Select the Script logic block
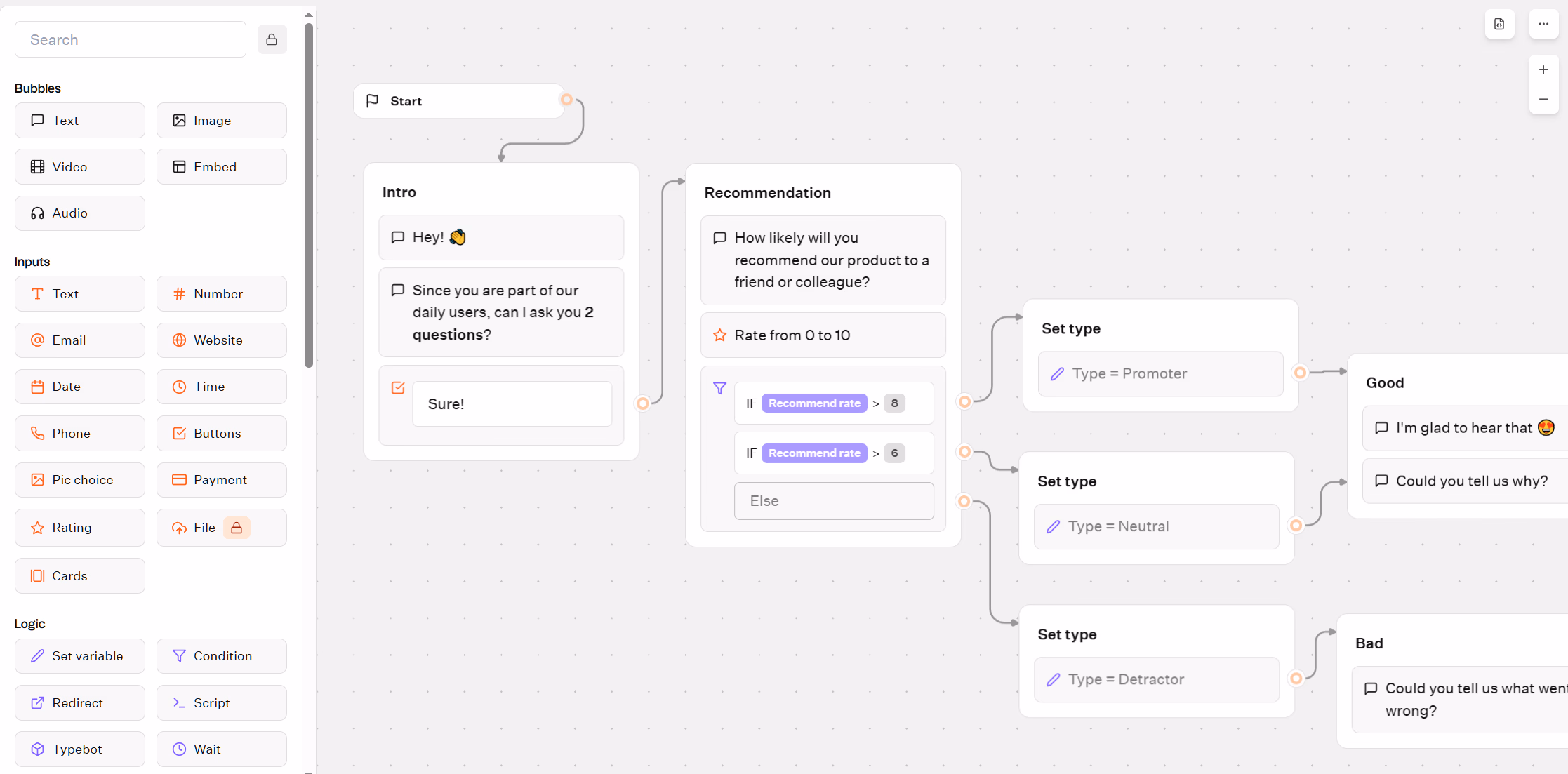The width and height of the screenshot is (1568, 774). [x=222, y=703]
